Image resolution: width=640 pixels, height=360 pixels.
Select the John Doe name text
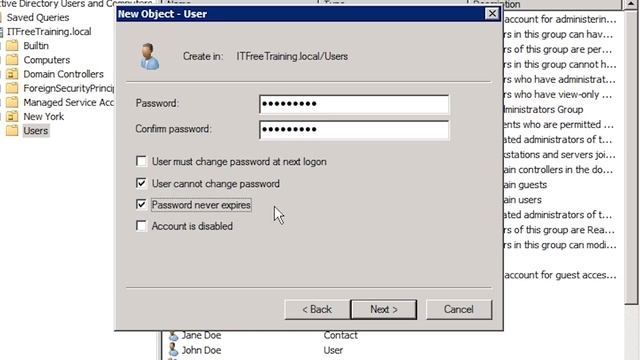point(201,350)
